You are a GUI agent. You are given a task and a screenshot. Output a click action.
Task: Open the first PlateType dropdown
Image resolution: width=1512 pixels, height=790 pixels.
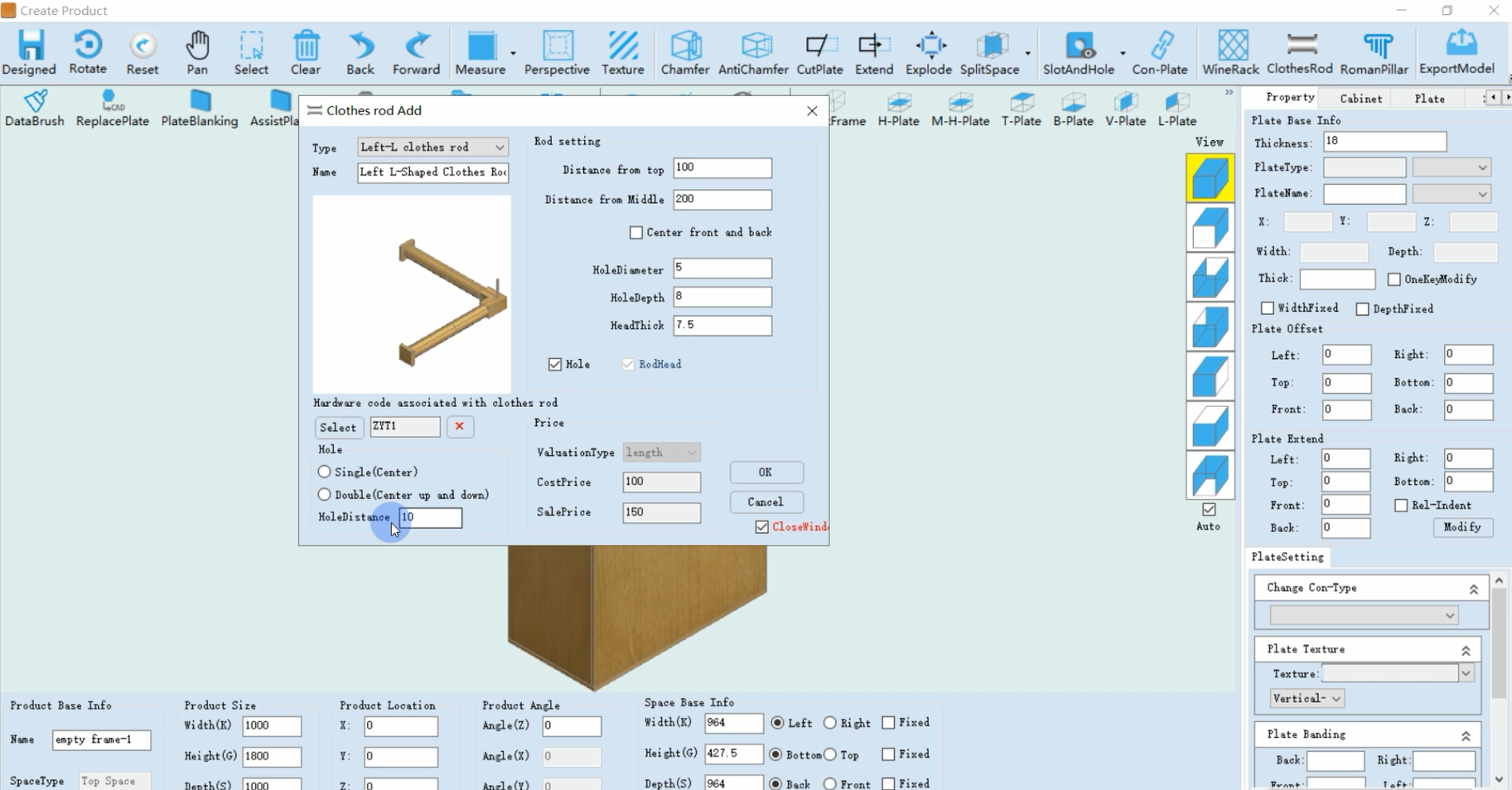point(1452,167)
